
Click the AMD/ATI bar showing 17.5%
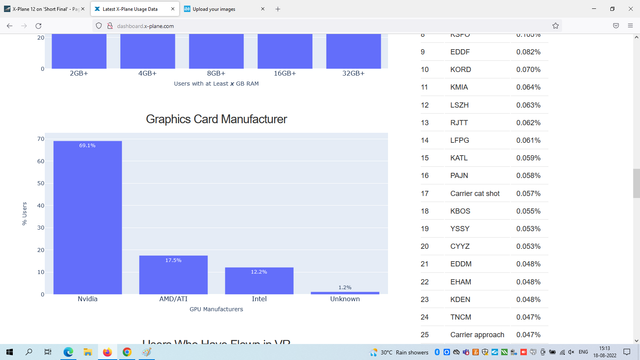coord(173,275)
